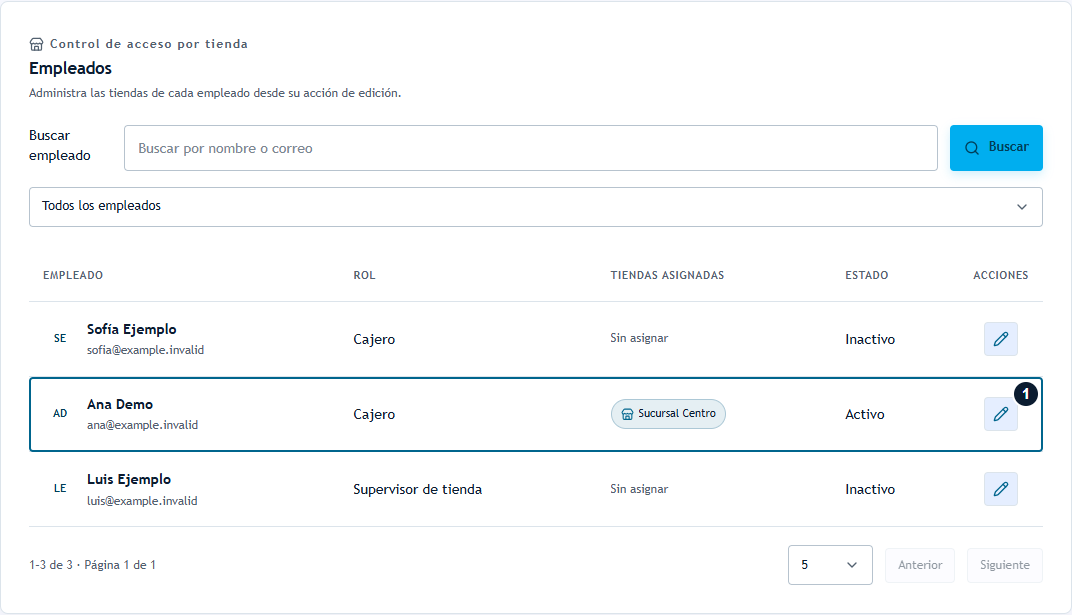Go to previous page with Anterior

[x=920, y=565]
